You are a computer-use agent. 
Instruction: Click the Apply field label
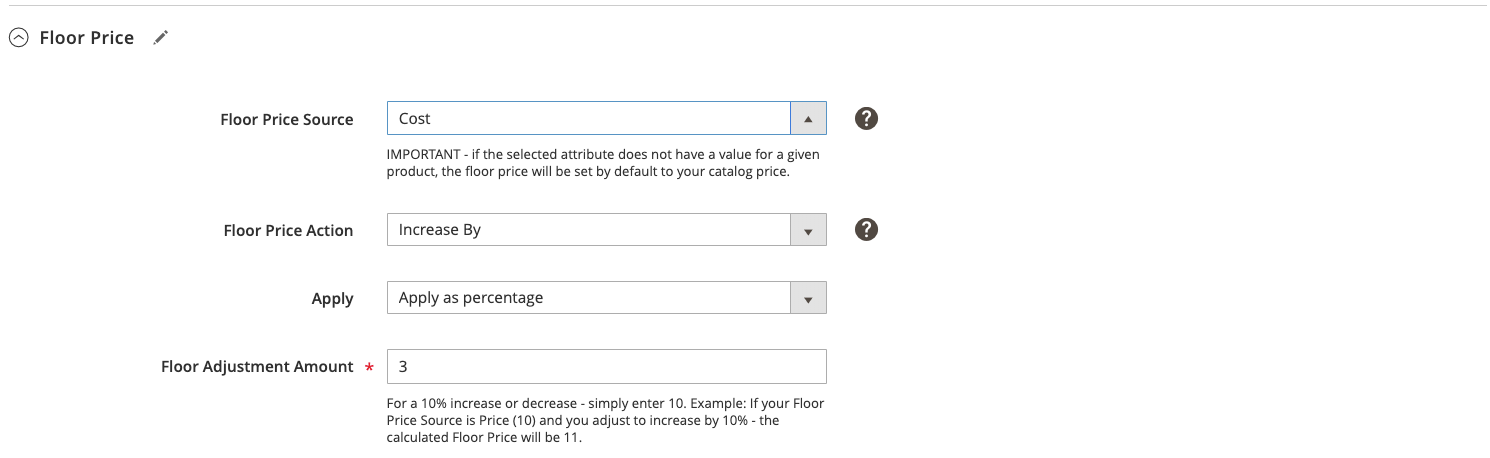coord(333,299)
